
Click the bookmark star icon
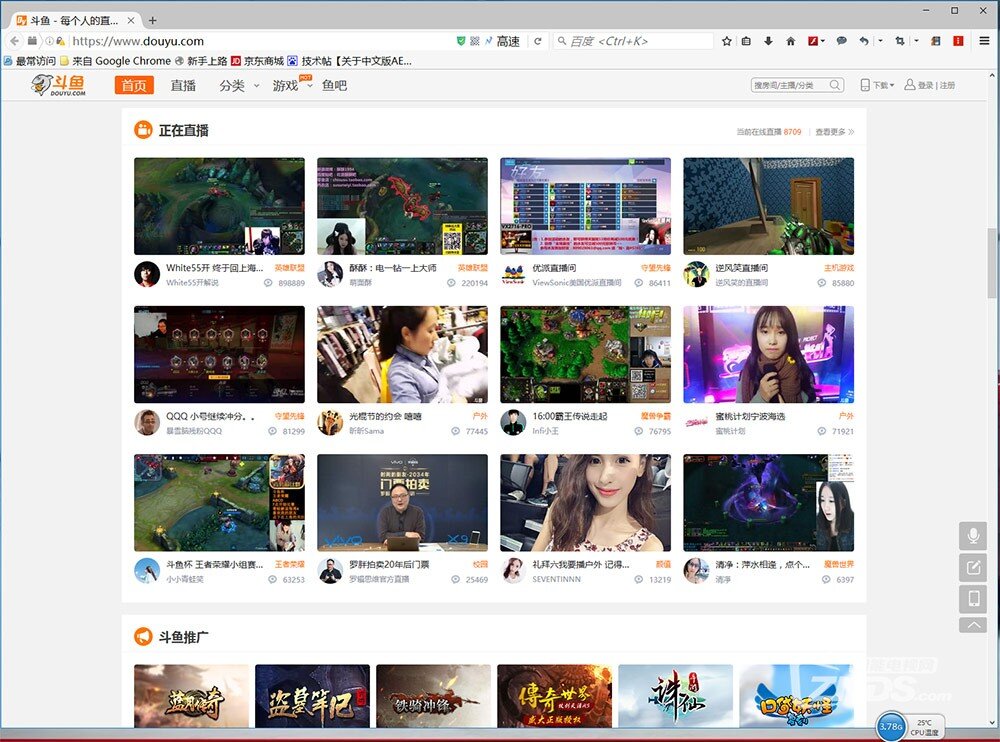(x=726, y=41)
